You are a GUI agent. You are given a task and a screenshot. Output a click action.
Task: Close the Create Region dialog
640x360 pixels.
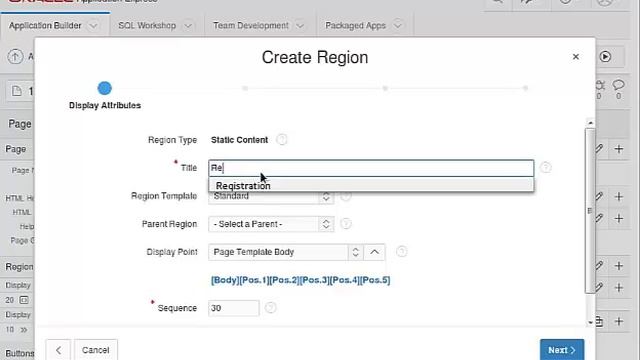click(x=576, y=57)
